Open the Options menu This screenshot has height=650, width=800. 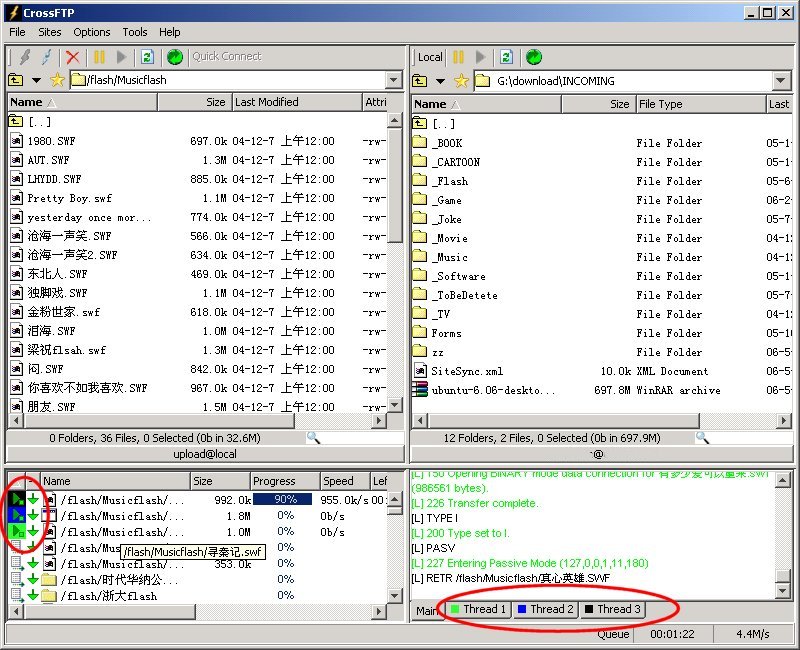(92, 32)
